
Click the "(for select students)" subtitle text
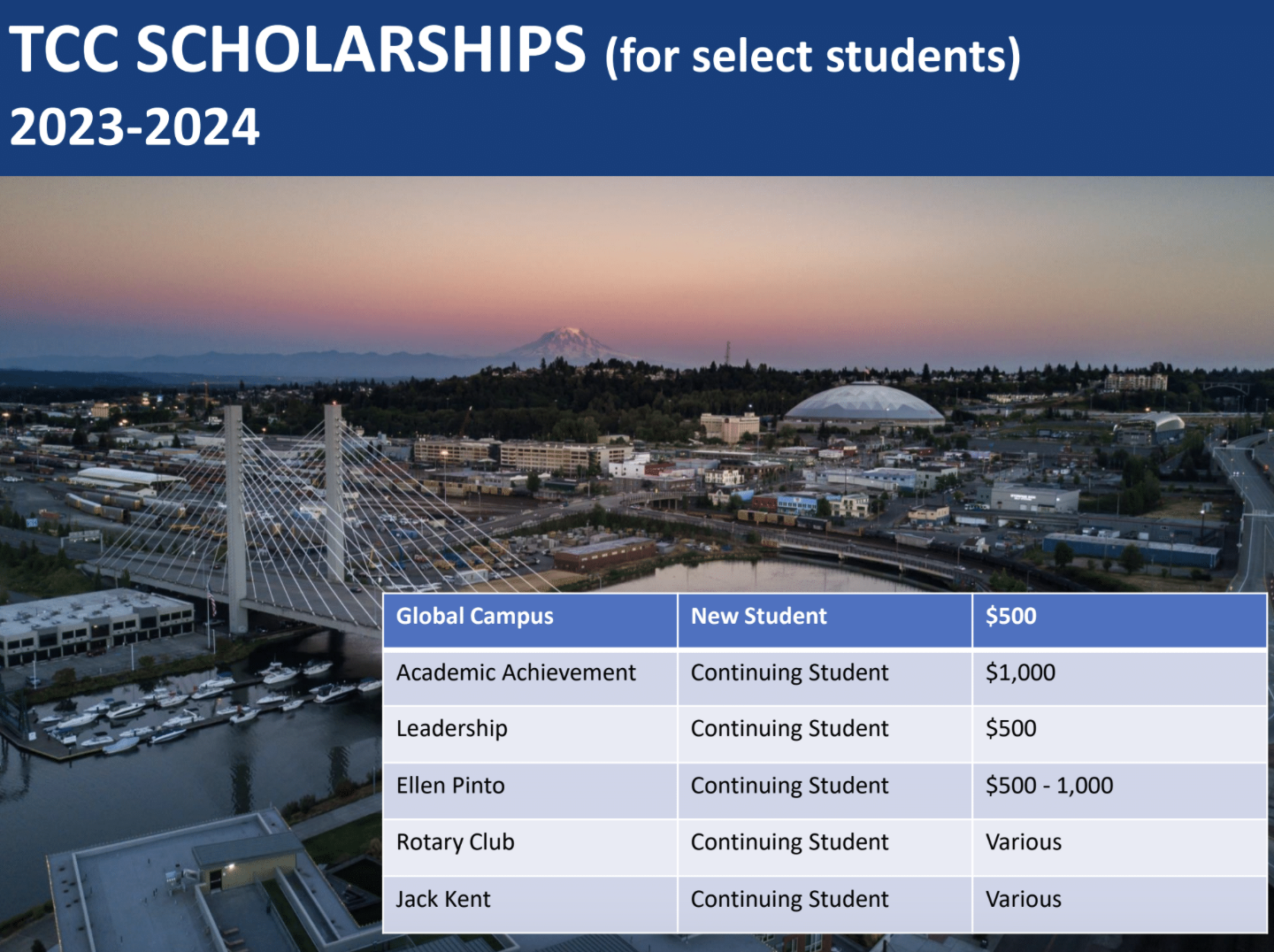[x=812, y=57]
